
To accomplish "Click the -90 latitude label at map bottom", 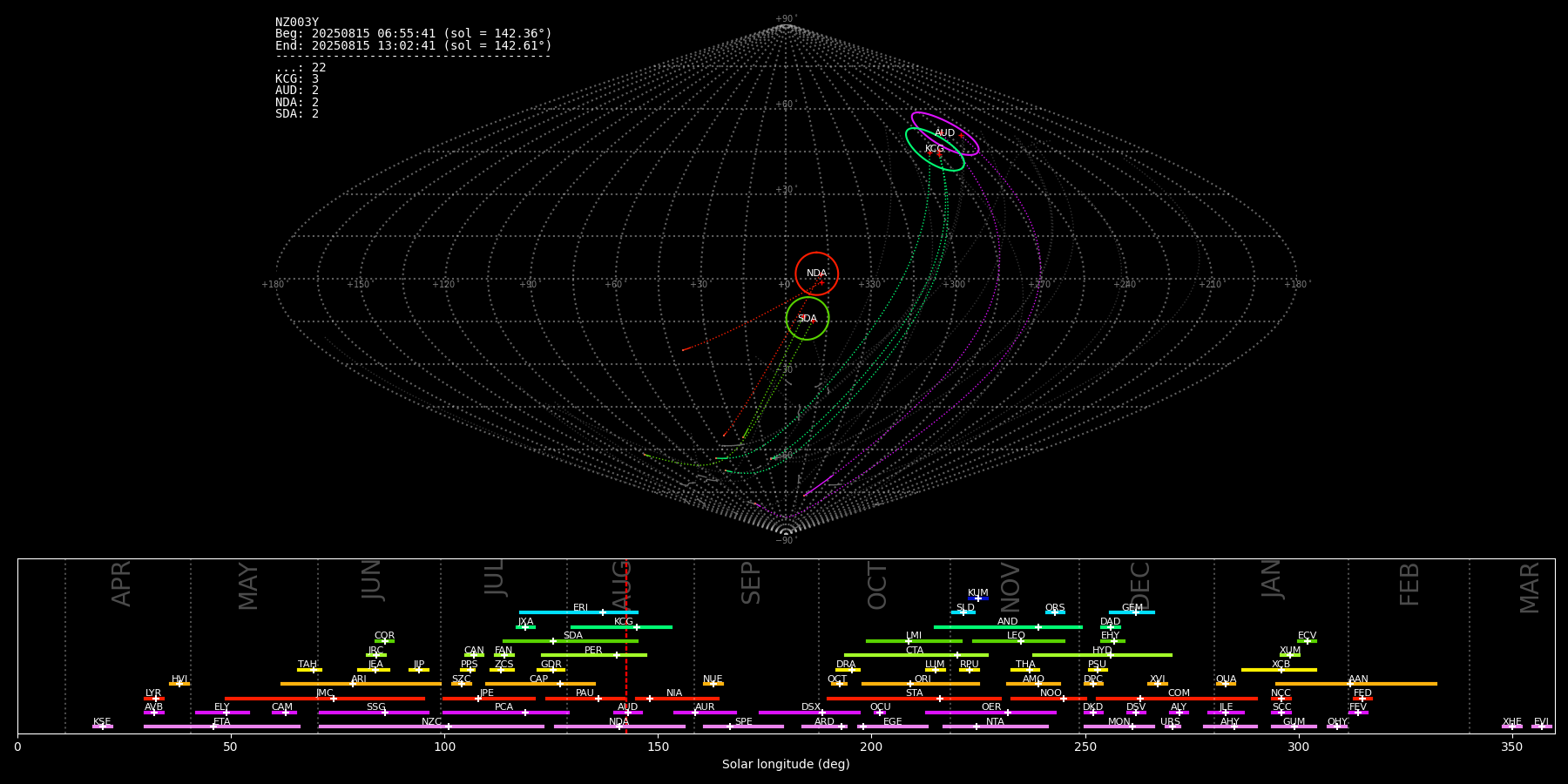I will (786, 541).
